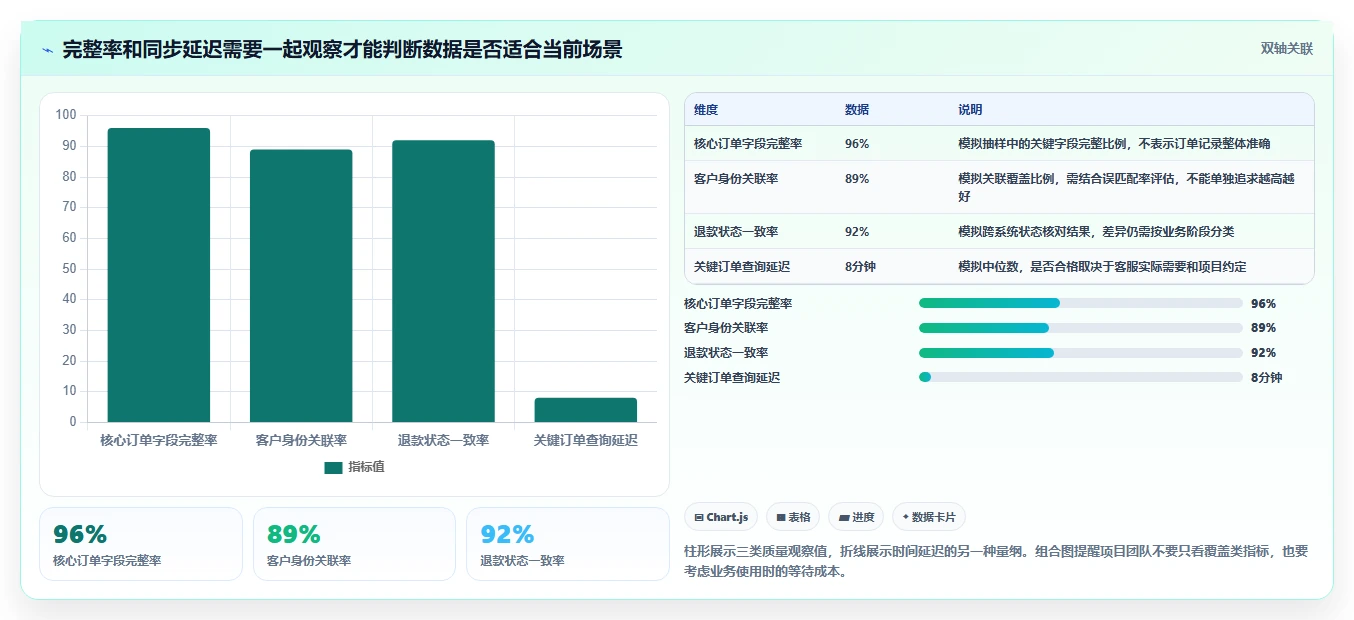
Task: Click the 说明 column header
Action: click(970, 110)
